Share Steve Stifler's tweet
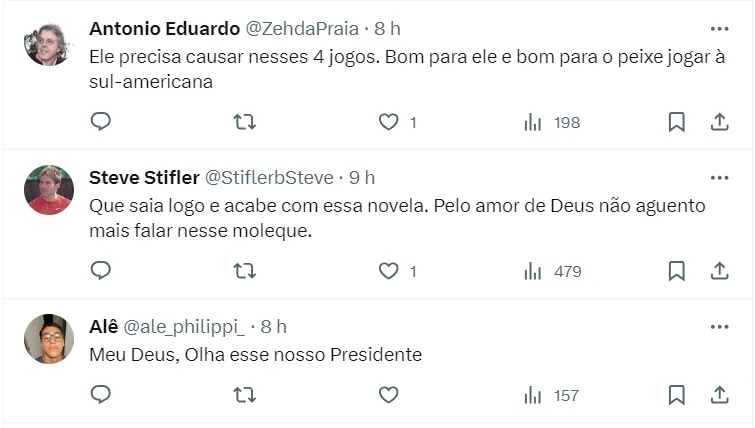The height and width of the screenshot is (428, 755). click(718, 271)
